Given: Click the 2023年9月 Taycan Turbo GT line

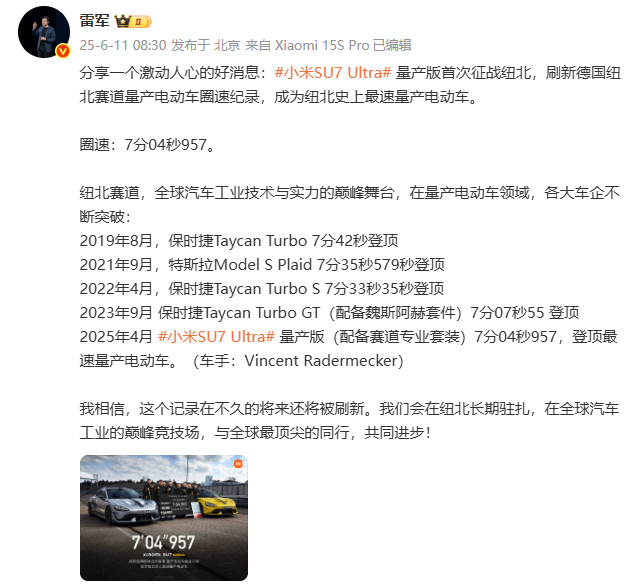Looking at the screenshot, I should (329, 313).
